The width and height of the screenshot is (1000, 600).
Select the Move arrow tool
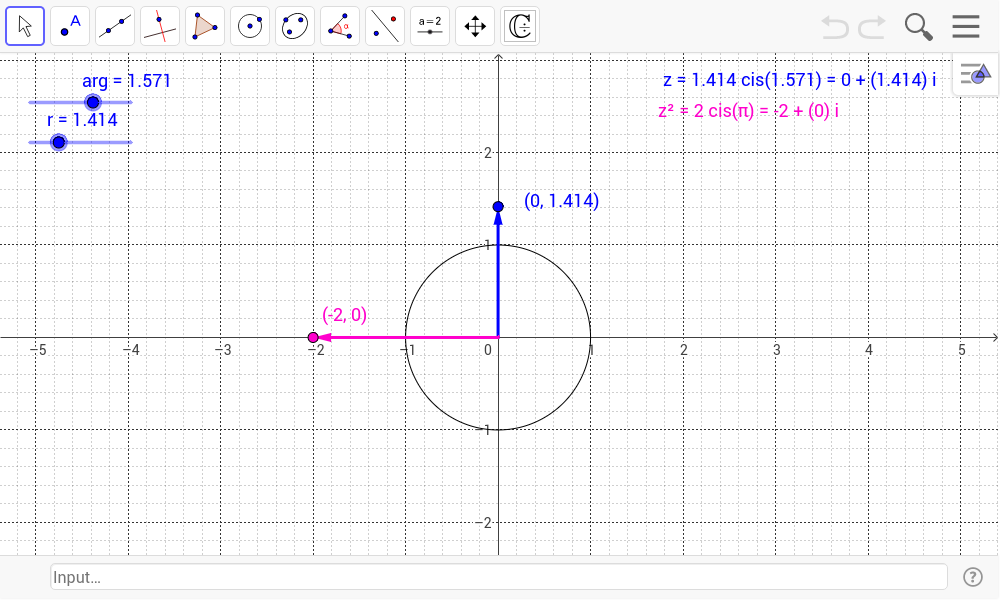(x=25, y=26)
